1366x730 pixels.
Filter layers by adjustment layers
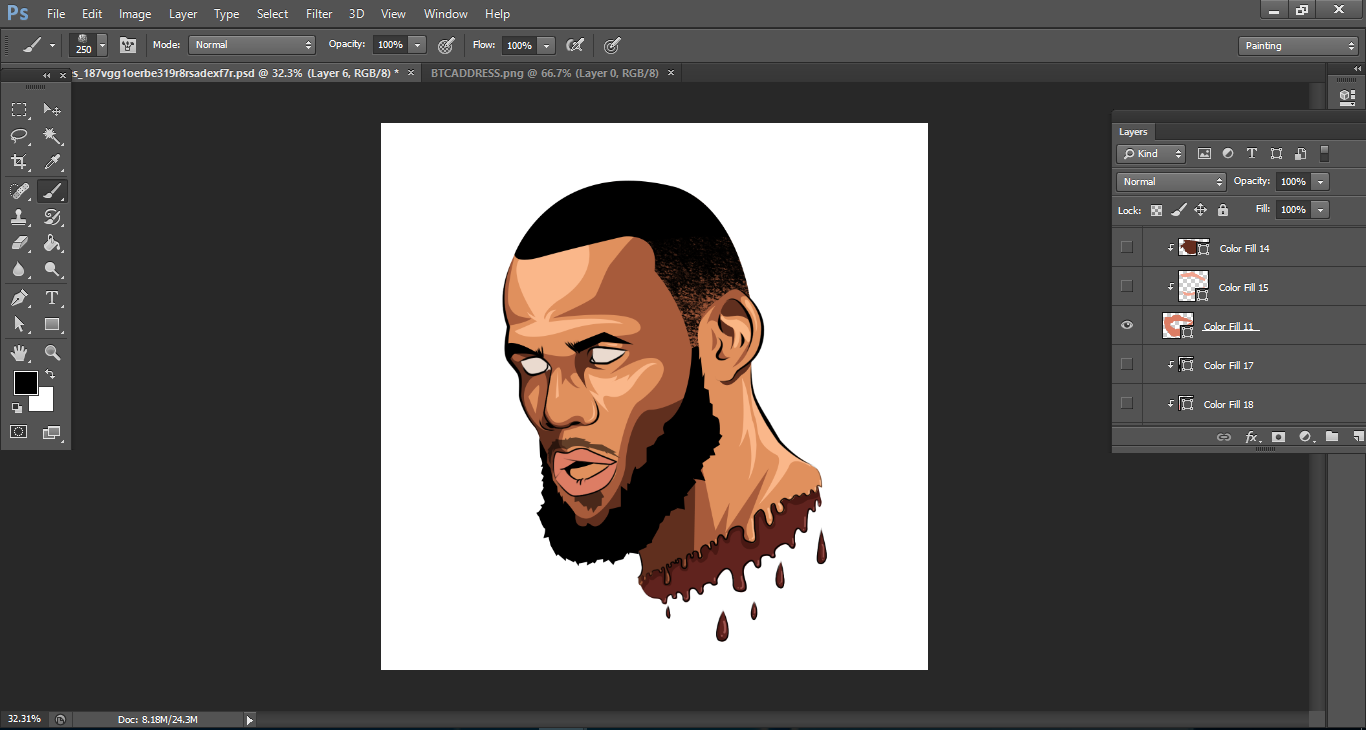coord(1228,154)
